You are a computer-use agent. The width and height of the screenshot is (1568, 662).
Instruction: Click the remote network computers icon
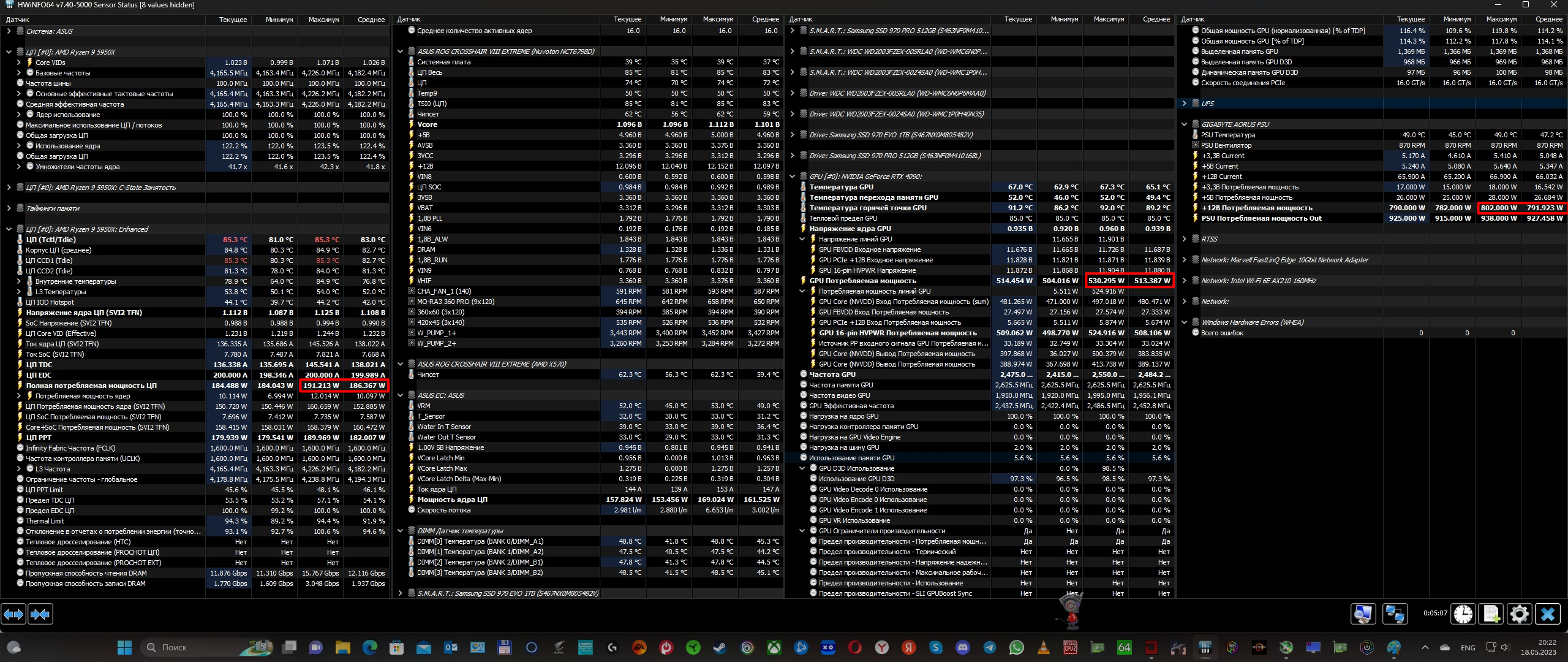(1395, 614)
